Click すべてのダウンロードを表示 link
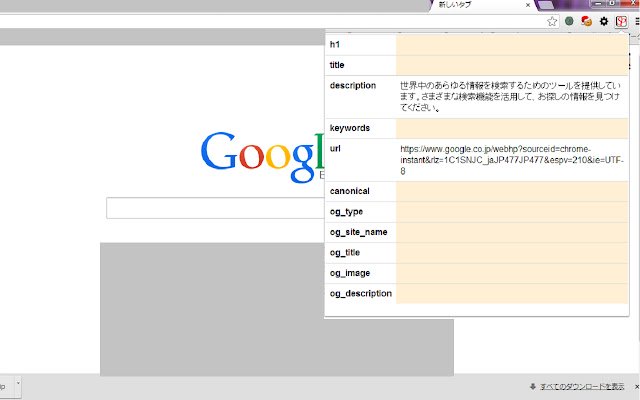640x400 pixels. [582, 387]
